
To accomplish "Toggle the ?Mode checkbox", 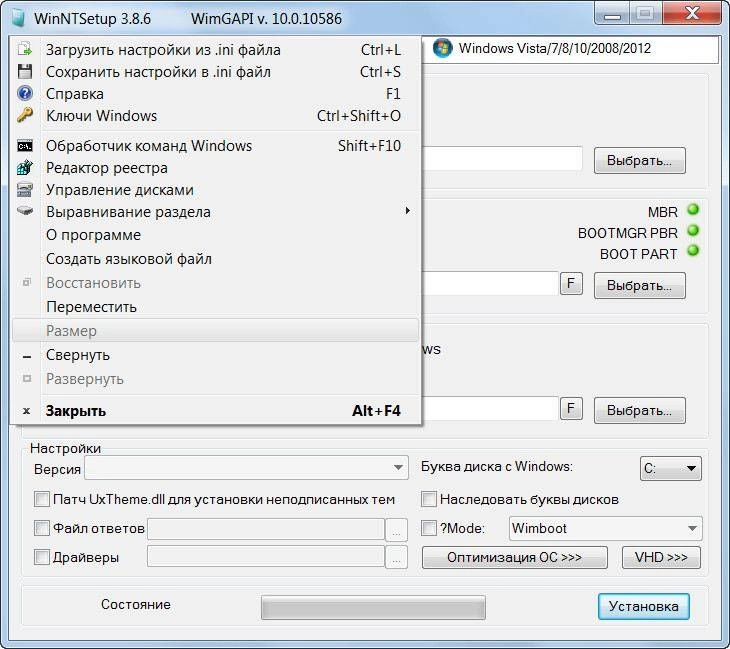I will pos(429,528).
